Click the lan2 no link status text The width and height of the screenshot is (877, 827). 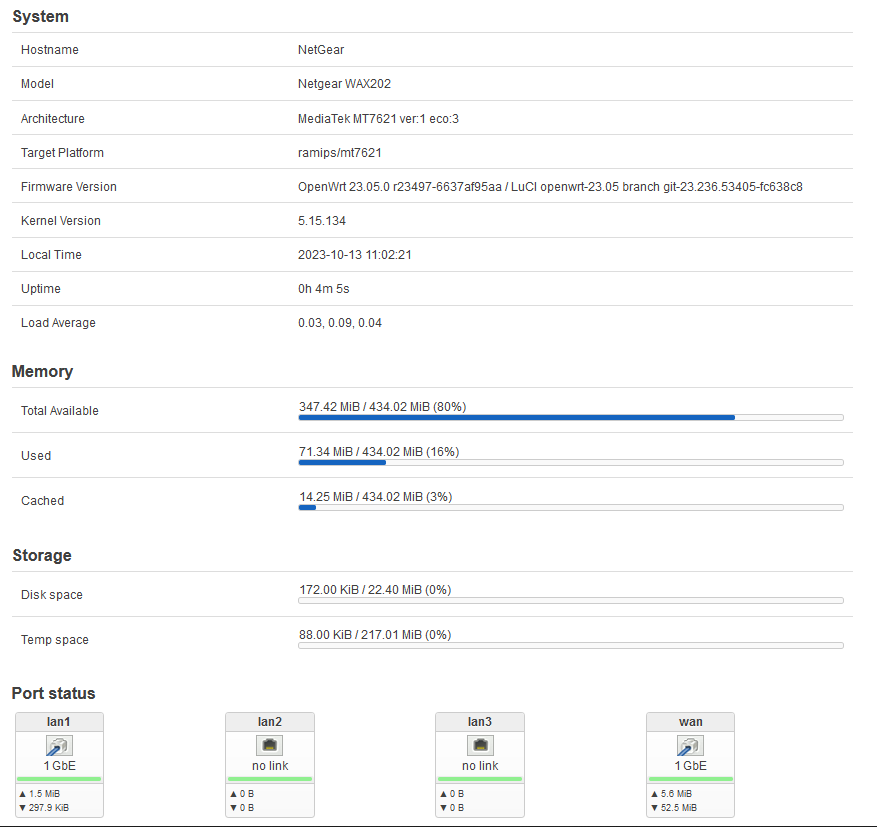270,766
